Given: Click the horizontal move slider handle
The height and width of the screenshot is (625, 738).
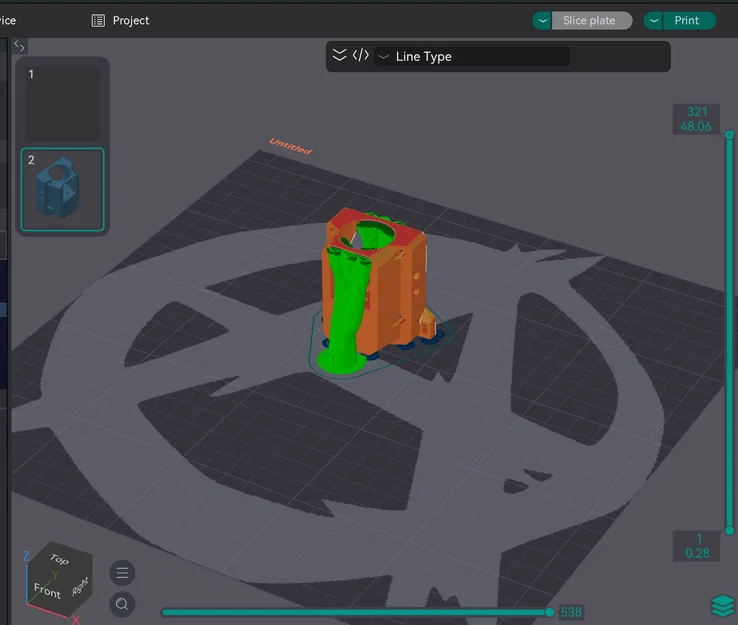Looking at the screenshot, I should pyautogui.click(x=549, y=612).
